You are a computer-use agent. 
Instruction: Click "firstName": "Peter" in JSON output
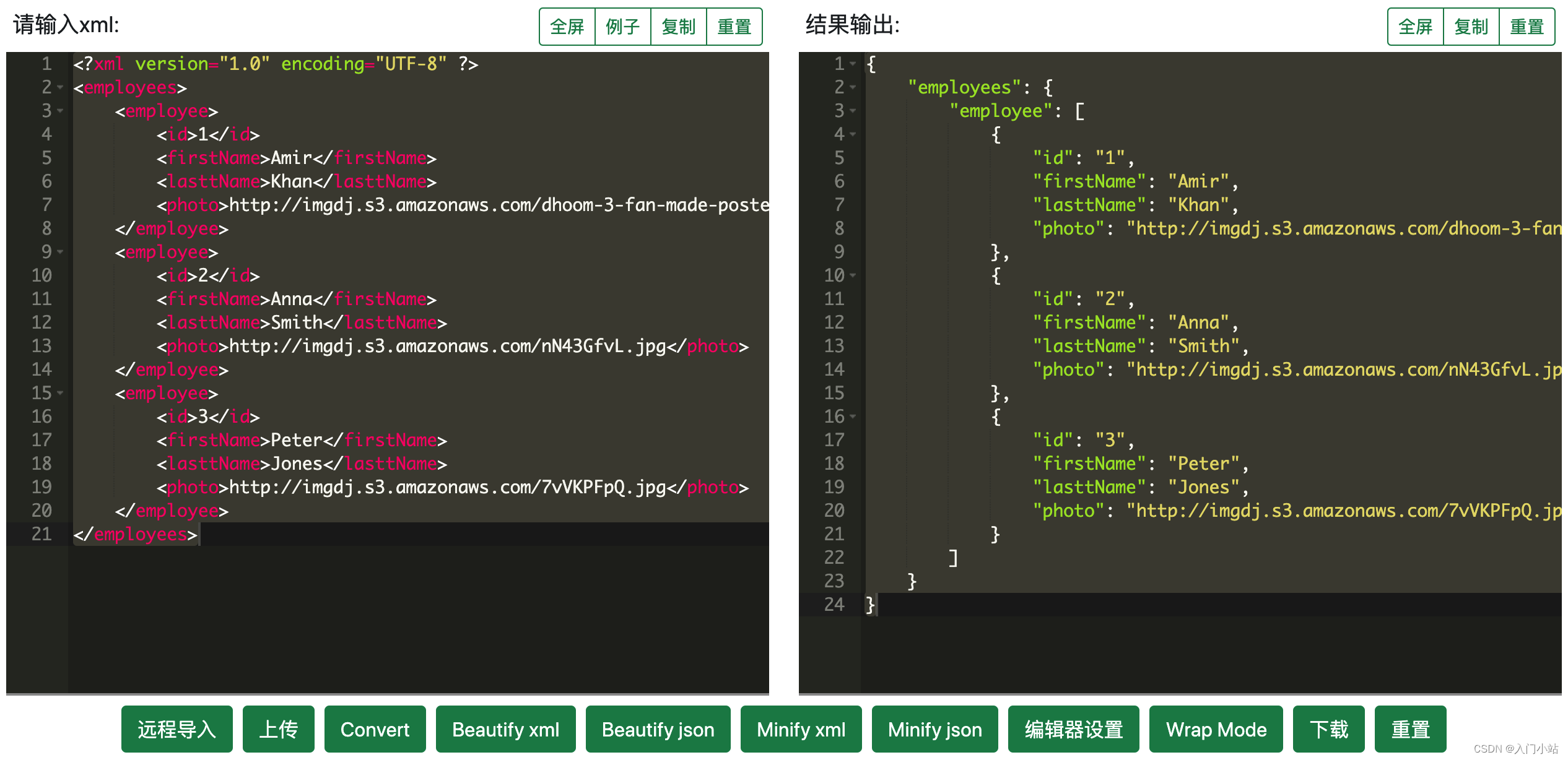coord(1141,464)
